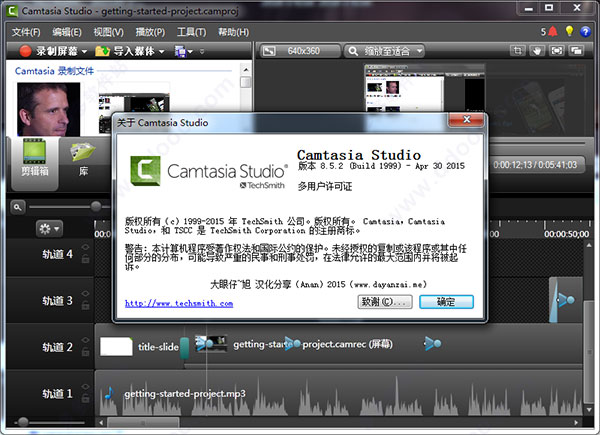Screen dimensions: 600x435
Task: Open the Clip Bin (剪辑箱) tab
Action: tap(35, 163)
